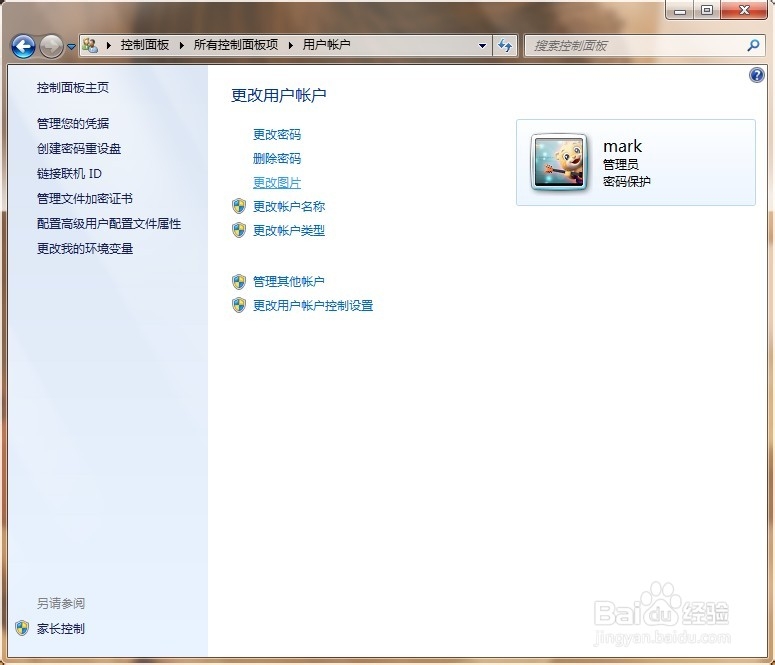This screenshot has width=775, height=665.
Task: Open 配置高级用户配置文件属性 link
Action: (109, 223)
